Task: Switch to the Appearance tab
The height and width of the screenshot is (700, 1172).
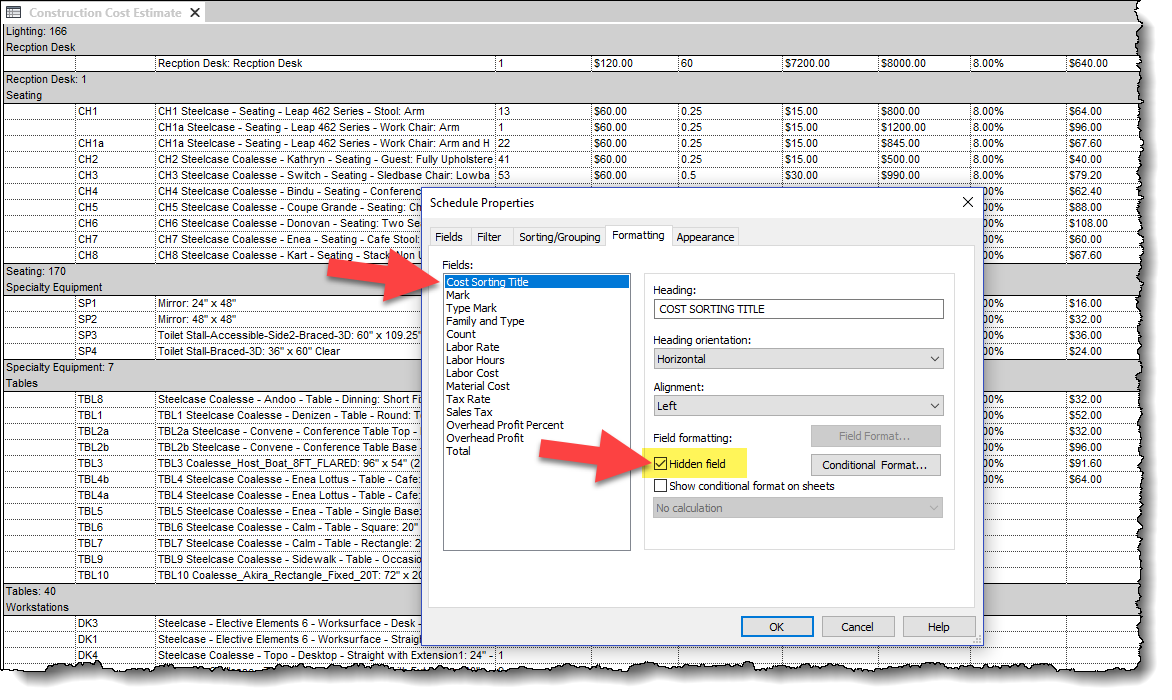Action: pyautogui.click(x=705, y=237)
